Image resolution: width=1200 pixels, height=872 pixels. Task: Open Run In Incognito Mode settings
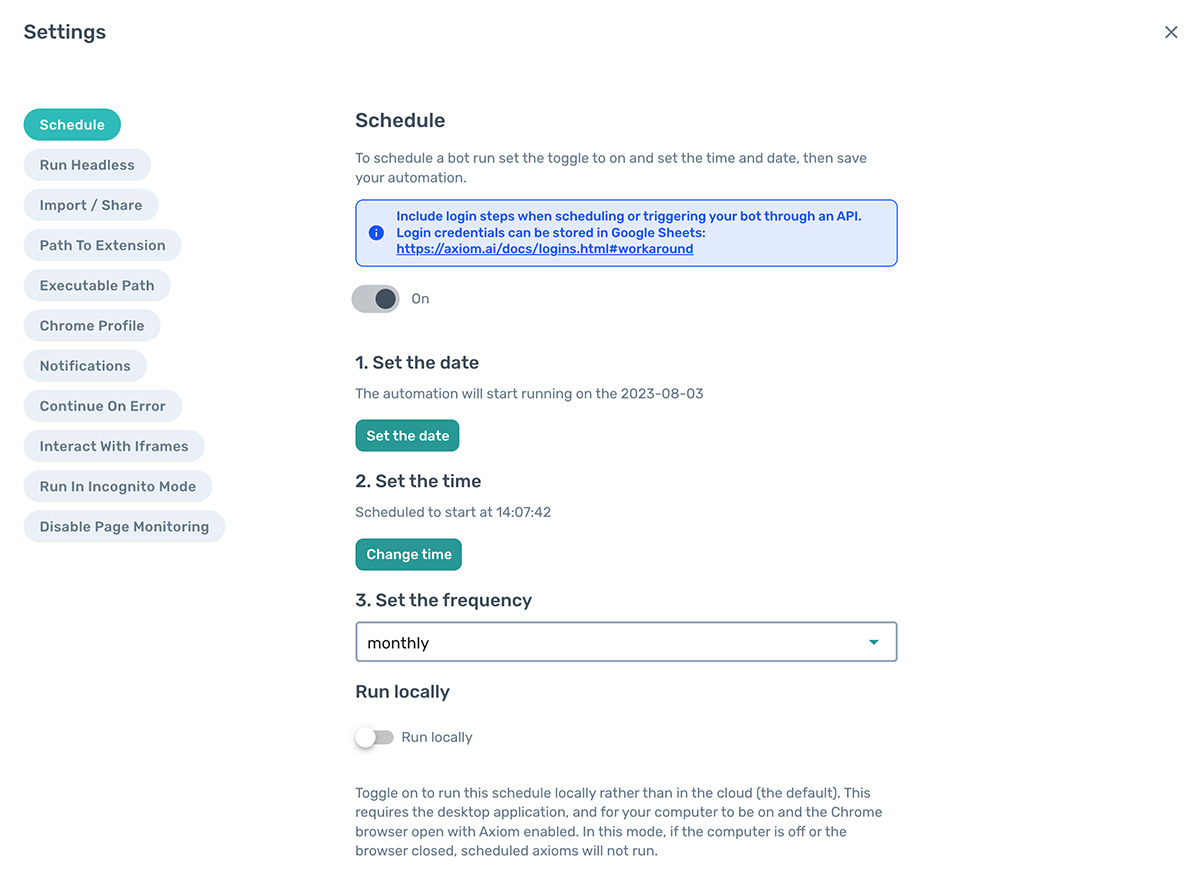(118, 486)
